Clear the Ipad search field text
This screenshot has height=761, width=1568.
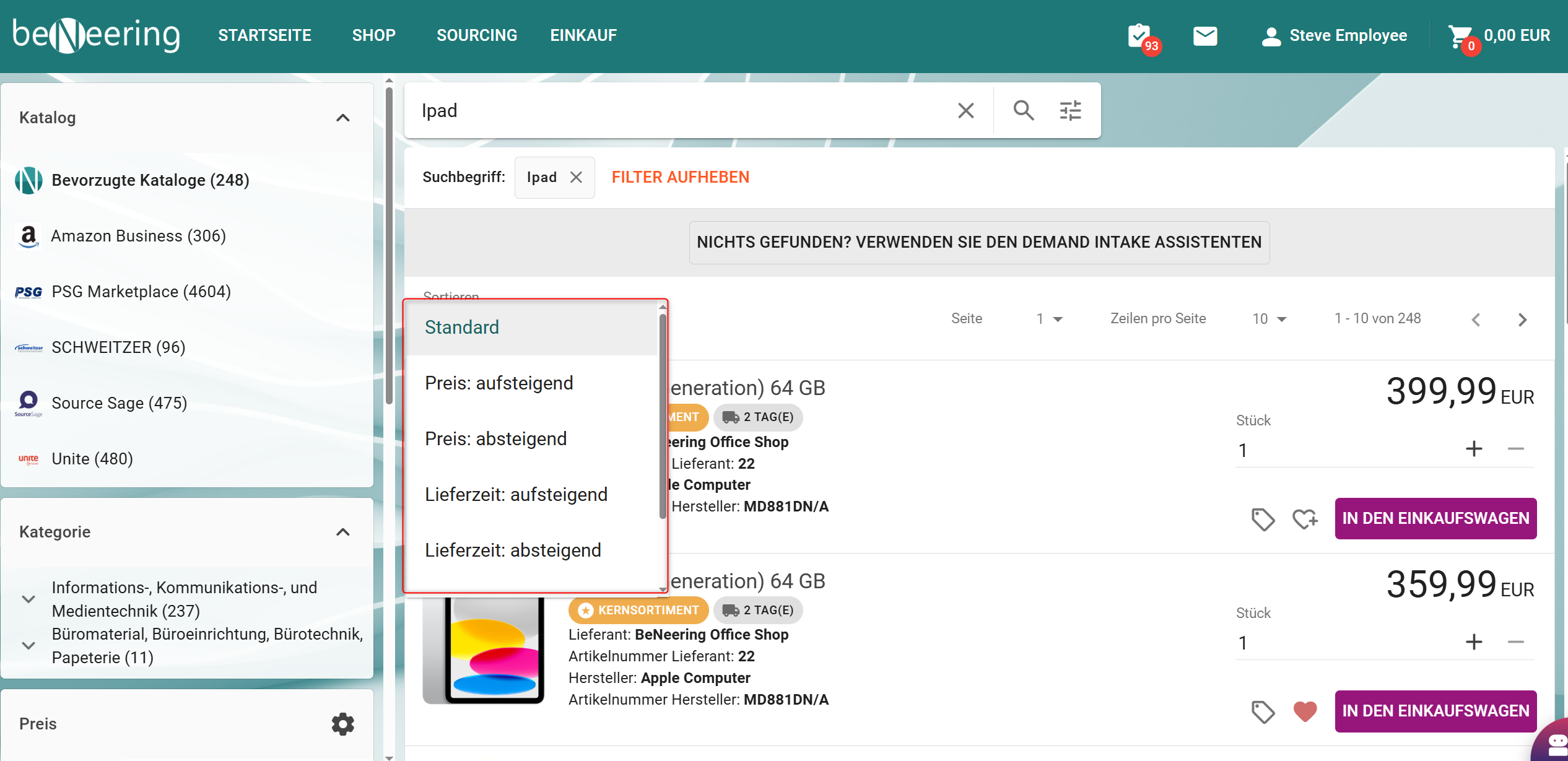click(x=965, y=110)
